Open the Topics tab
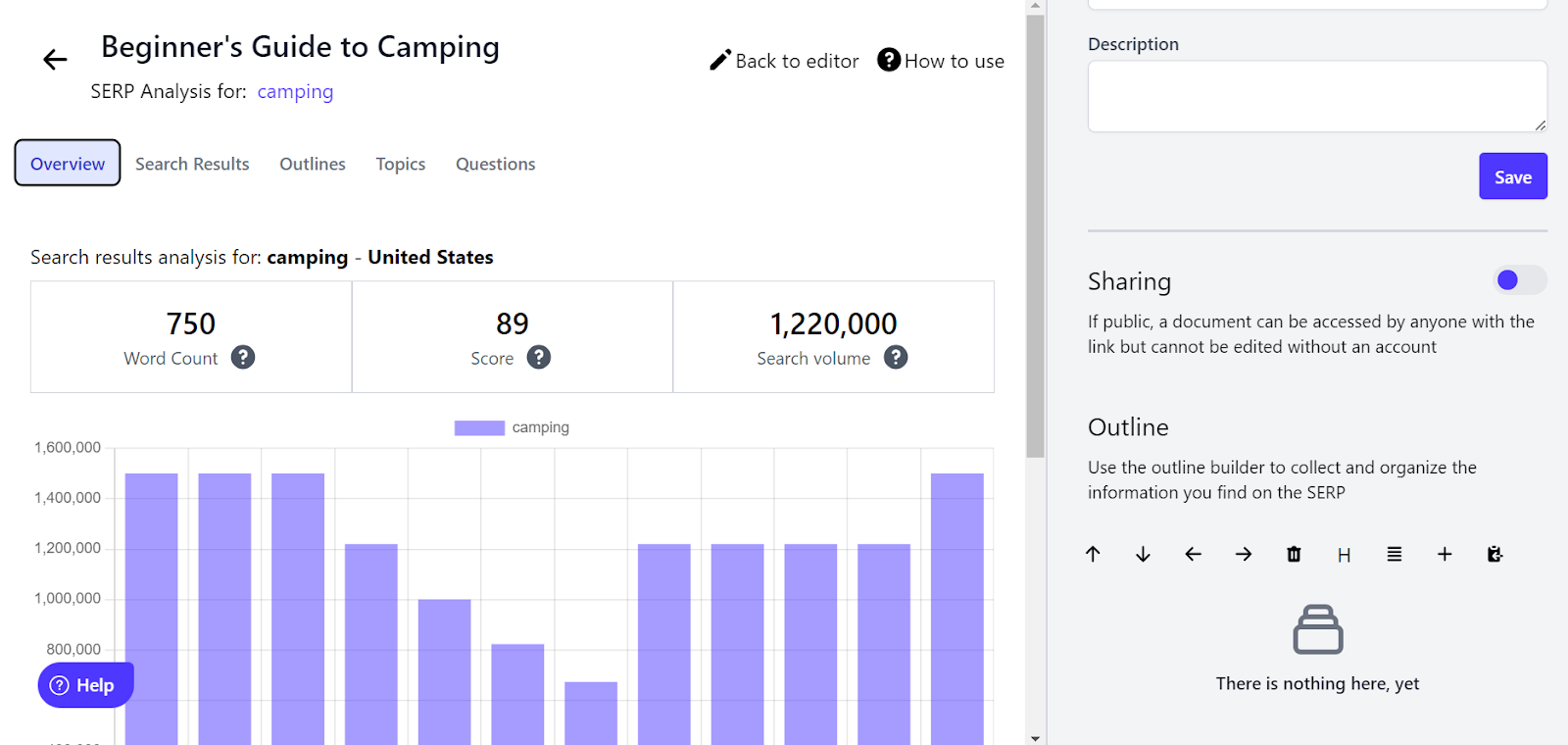The height and width of the screenshot is (745, 1568). click(x=400, y=164)
